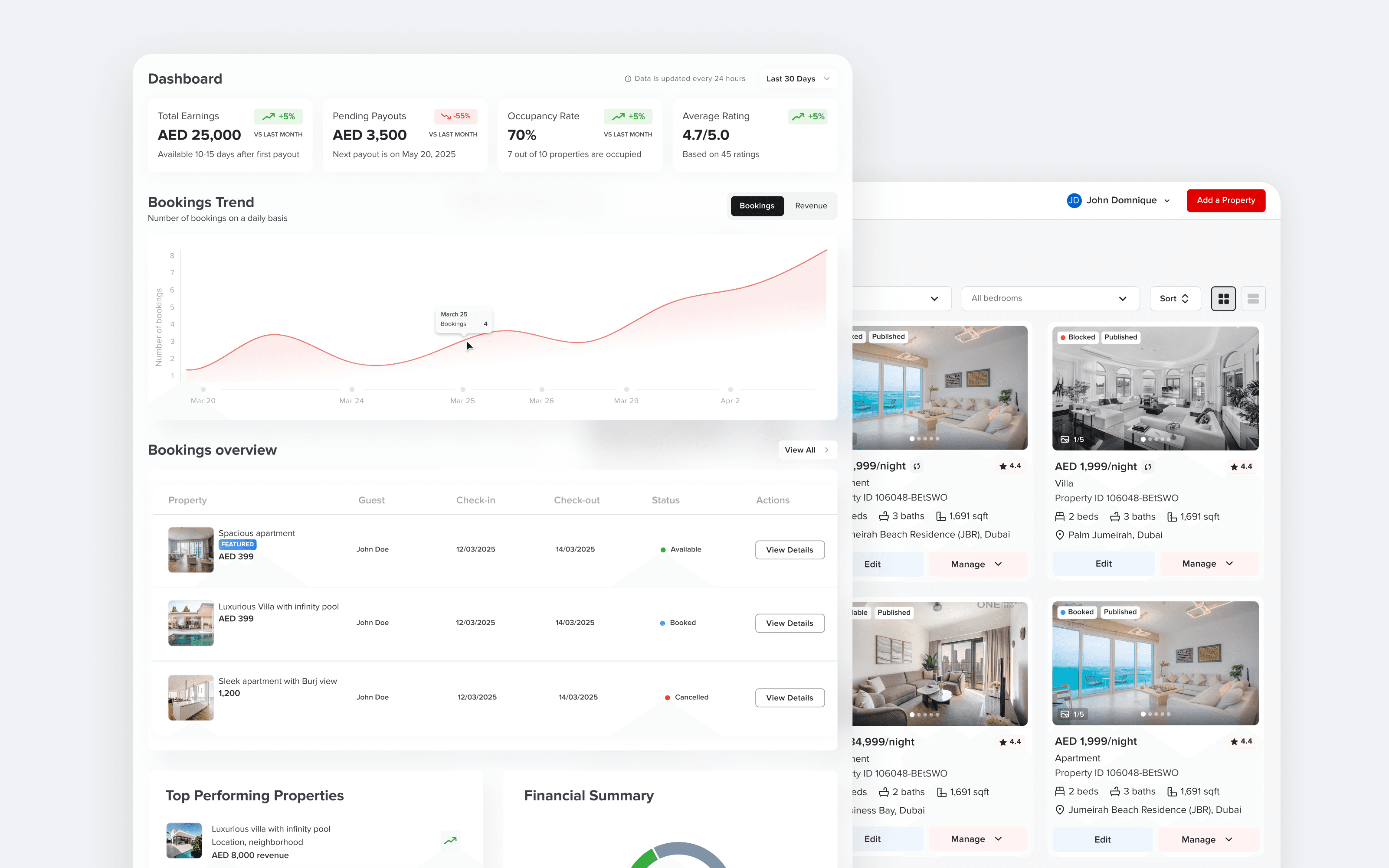Screen dimensions: 1389x868
Task: Open the All bedrooms filter dropdown
Action: 1050,299
